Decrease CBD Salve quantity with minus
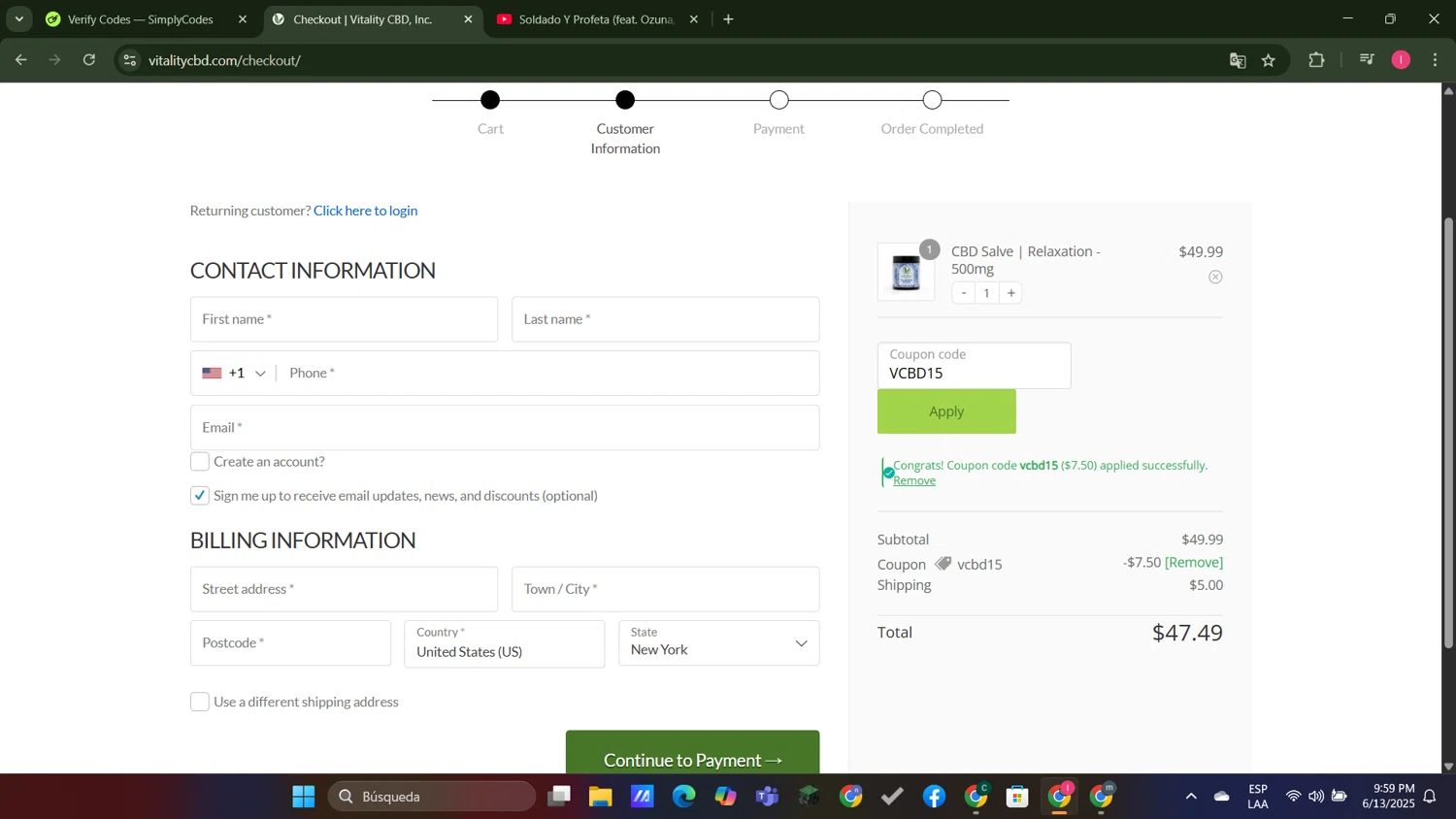 (964, 293)
